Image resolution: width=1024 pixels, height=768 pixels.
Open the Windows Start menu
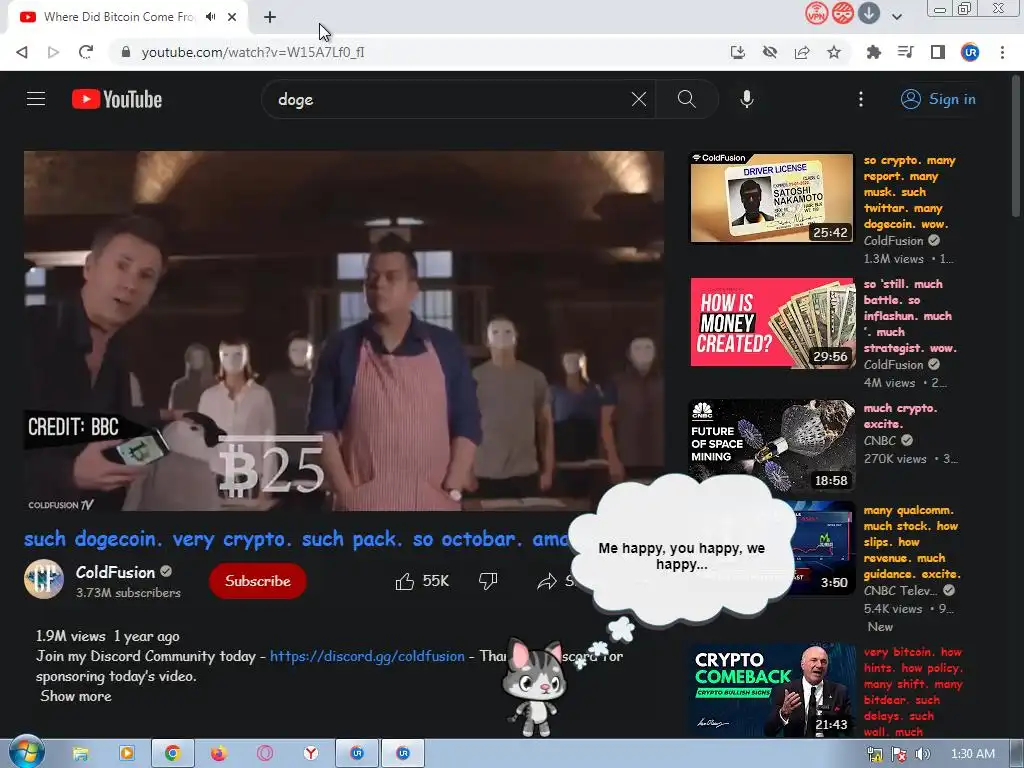pos(26,753)
